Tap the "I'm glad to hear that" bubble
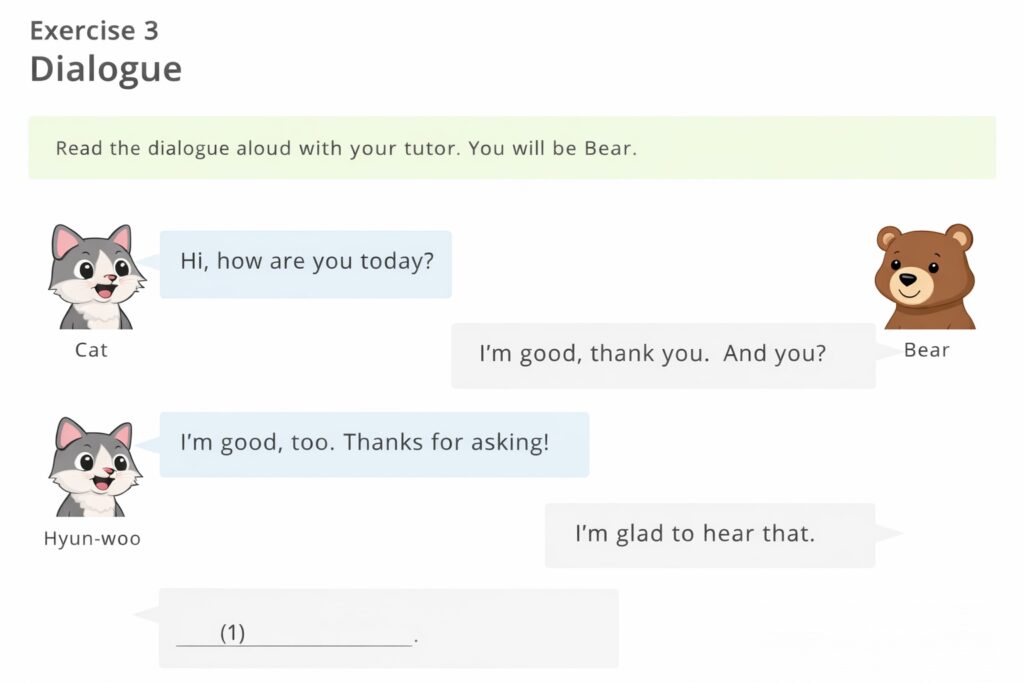This screenshot has height=683, width=1024. [709, 535]
